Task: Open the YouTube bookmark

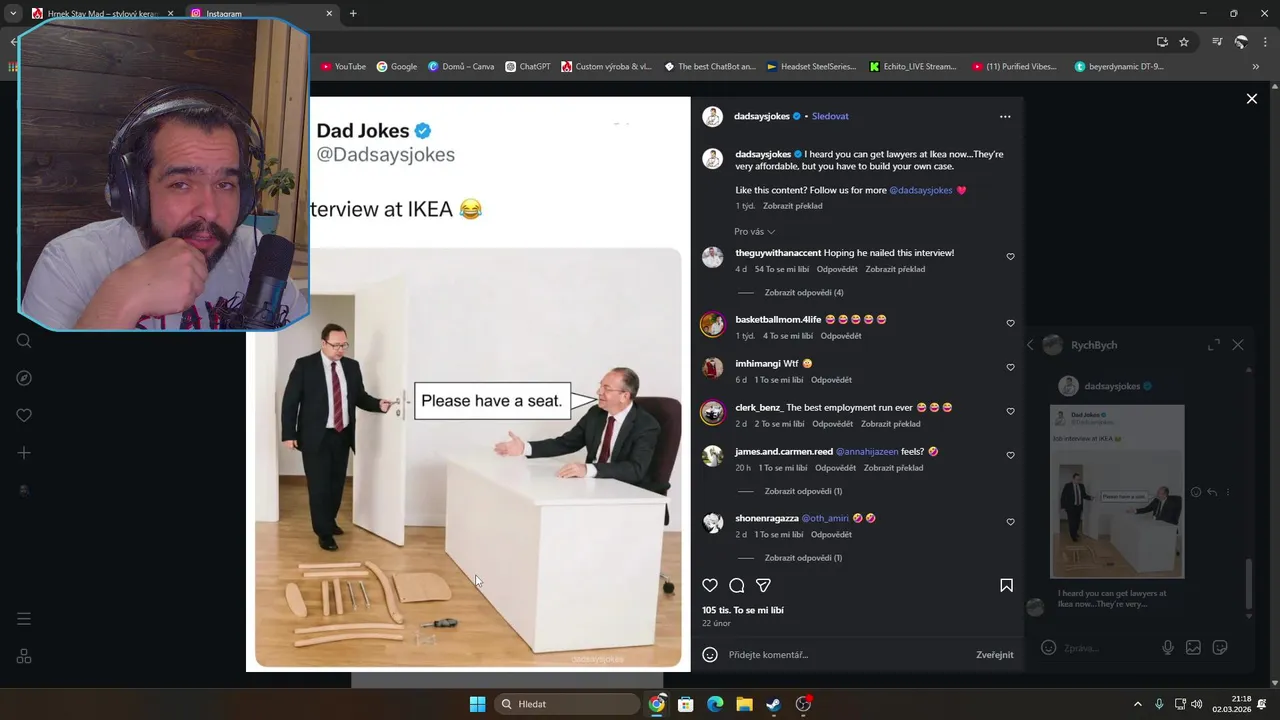Action: (x=343, y=67)
